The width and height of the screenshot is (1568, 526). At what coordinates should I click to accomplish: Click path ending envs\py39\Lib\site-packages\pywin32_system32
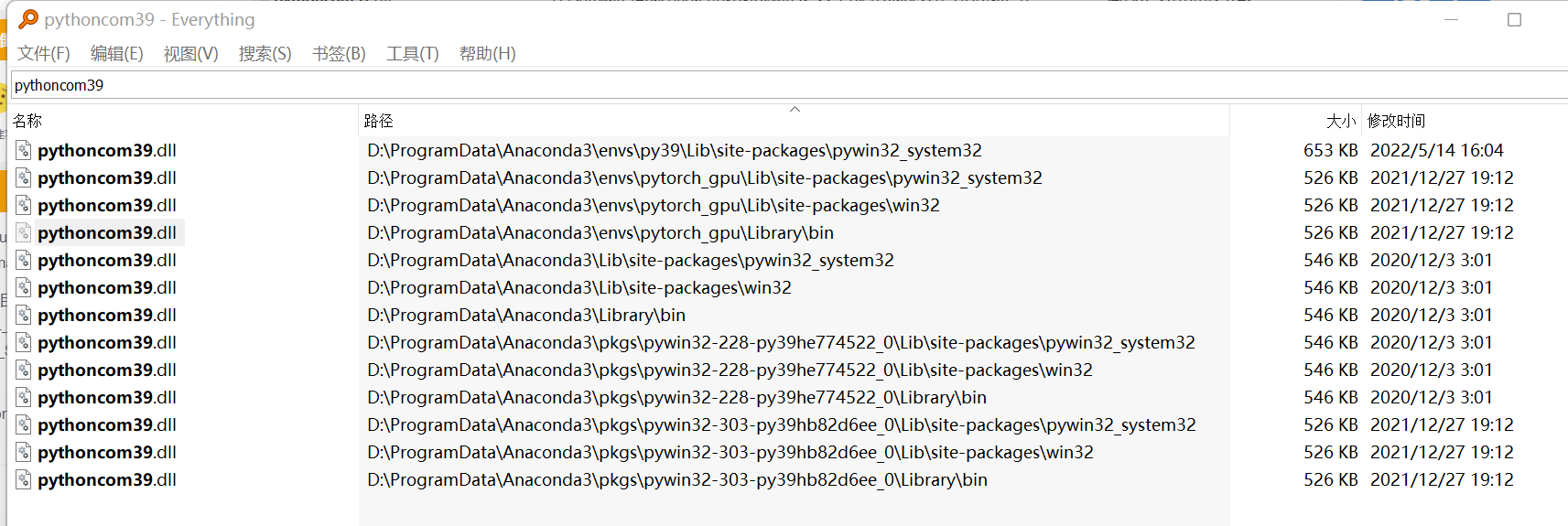[675, 150]
